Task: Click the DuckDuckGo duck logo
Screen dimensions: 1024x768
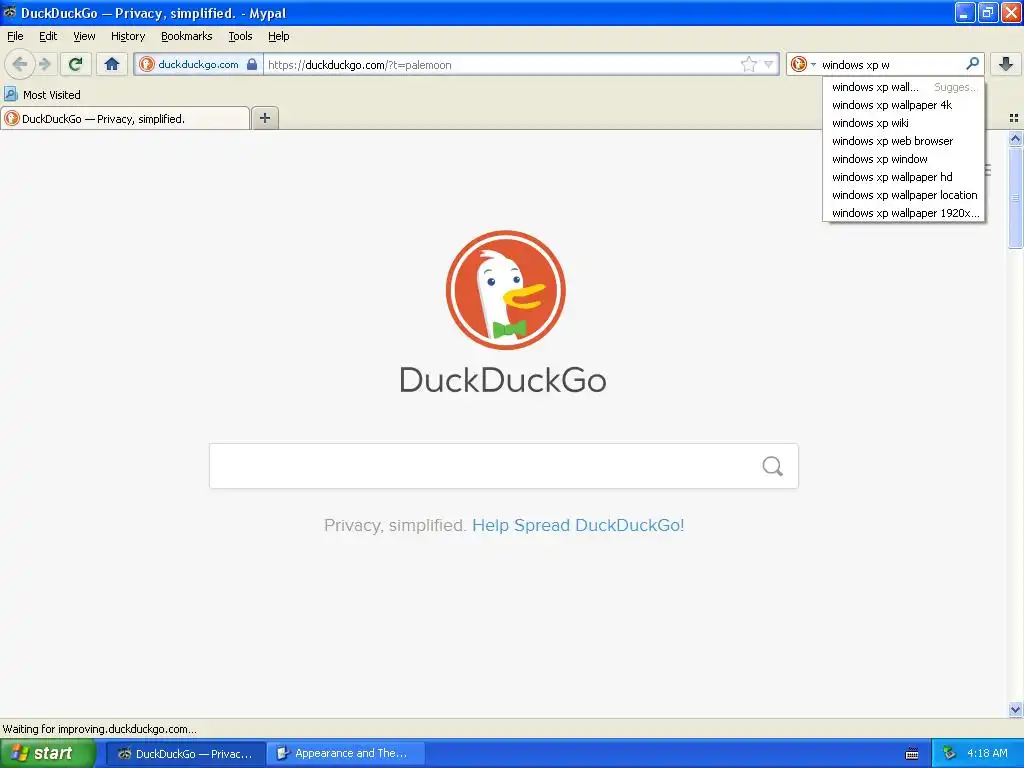Action: click(505, 289)
